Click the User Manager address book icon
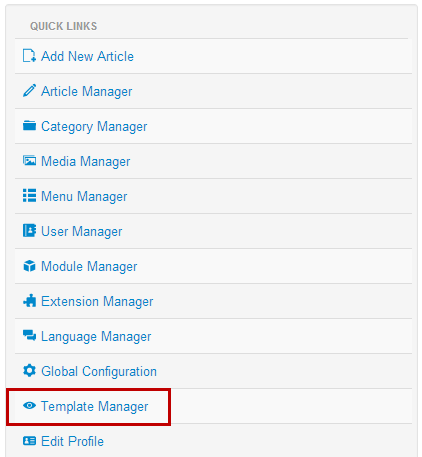Image resolution: width=422 pixels, height=457 pixels. coord(29,231)
